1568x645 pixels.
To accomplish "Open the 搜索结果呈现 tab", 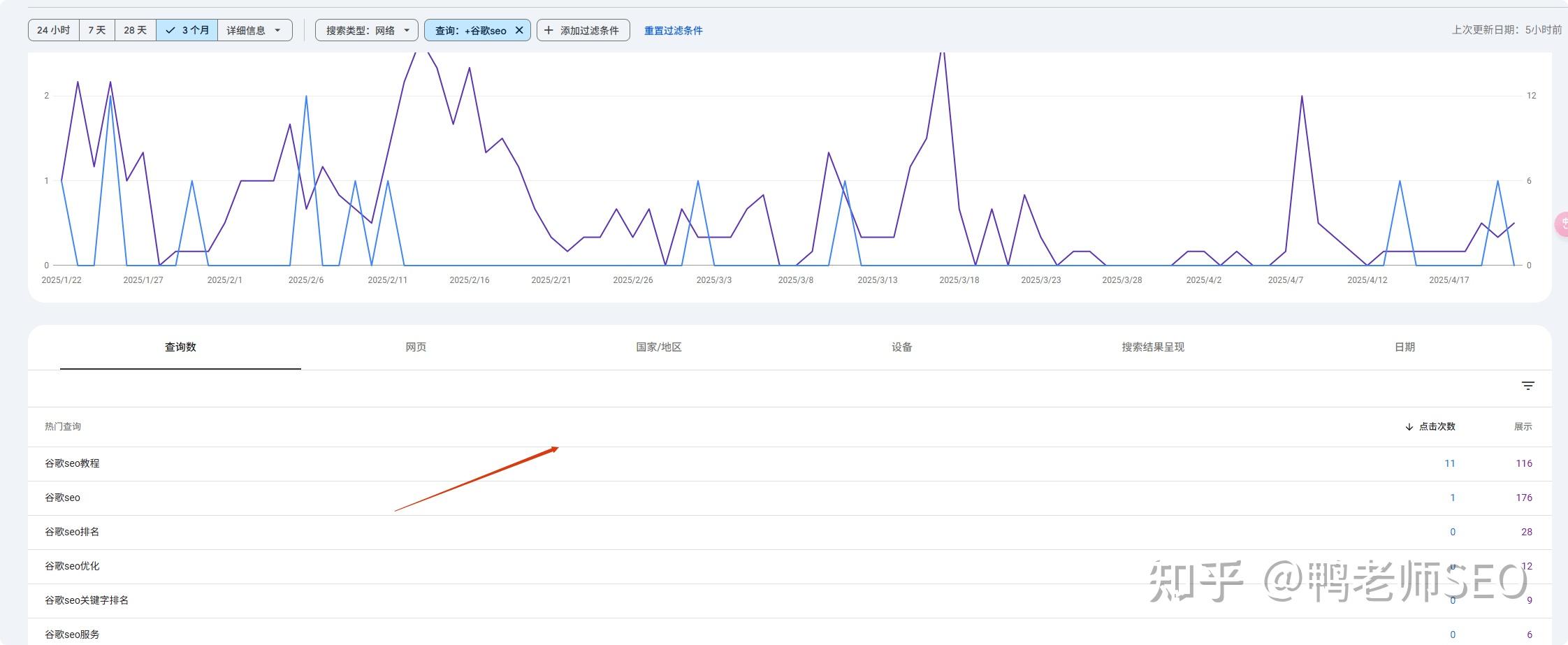I will click(1152, 347).
